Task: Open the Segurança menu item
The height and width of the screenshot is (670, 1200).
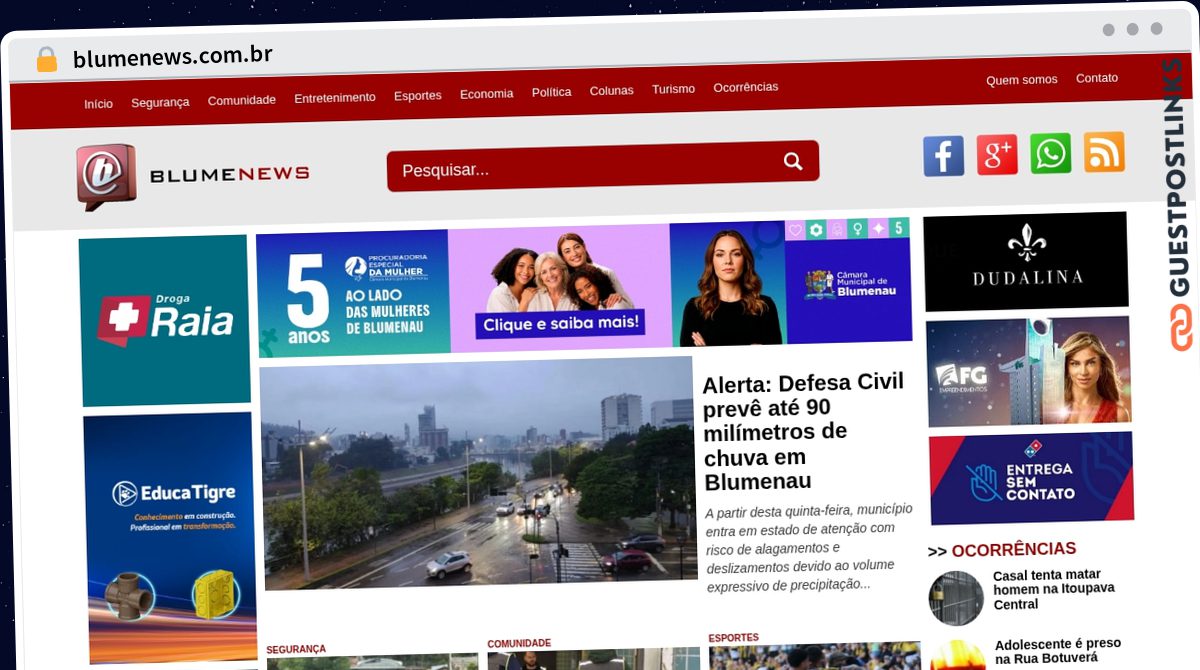Action: pos(160,102)
